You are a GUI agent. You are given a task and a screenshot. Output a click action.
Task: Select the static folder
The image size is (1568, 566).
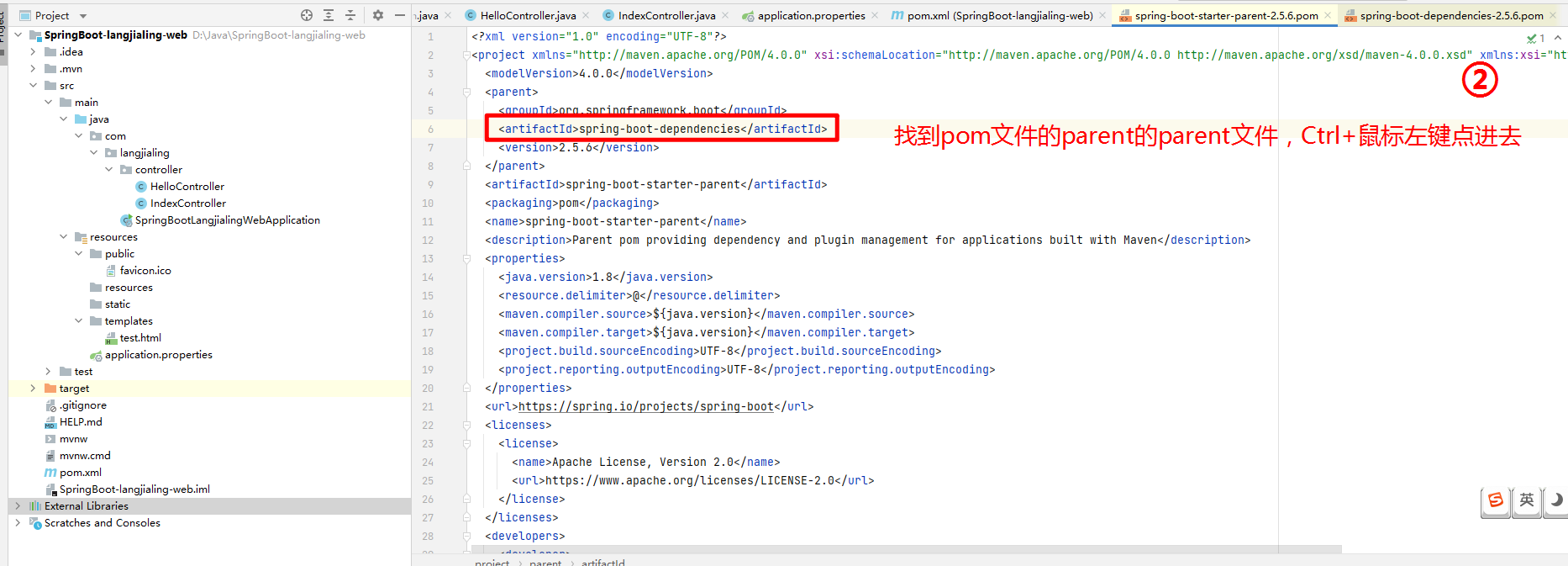point(117,304)
